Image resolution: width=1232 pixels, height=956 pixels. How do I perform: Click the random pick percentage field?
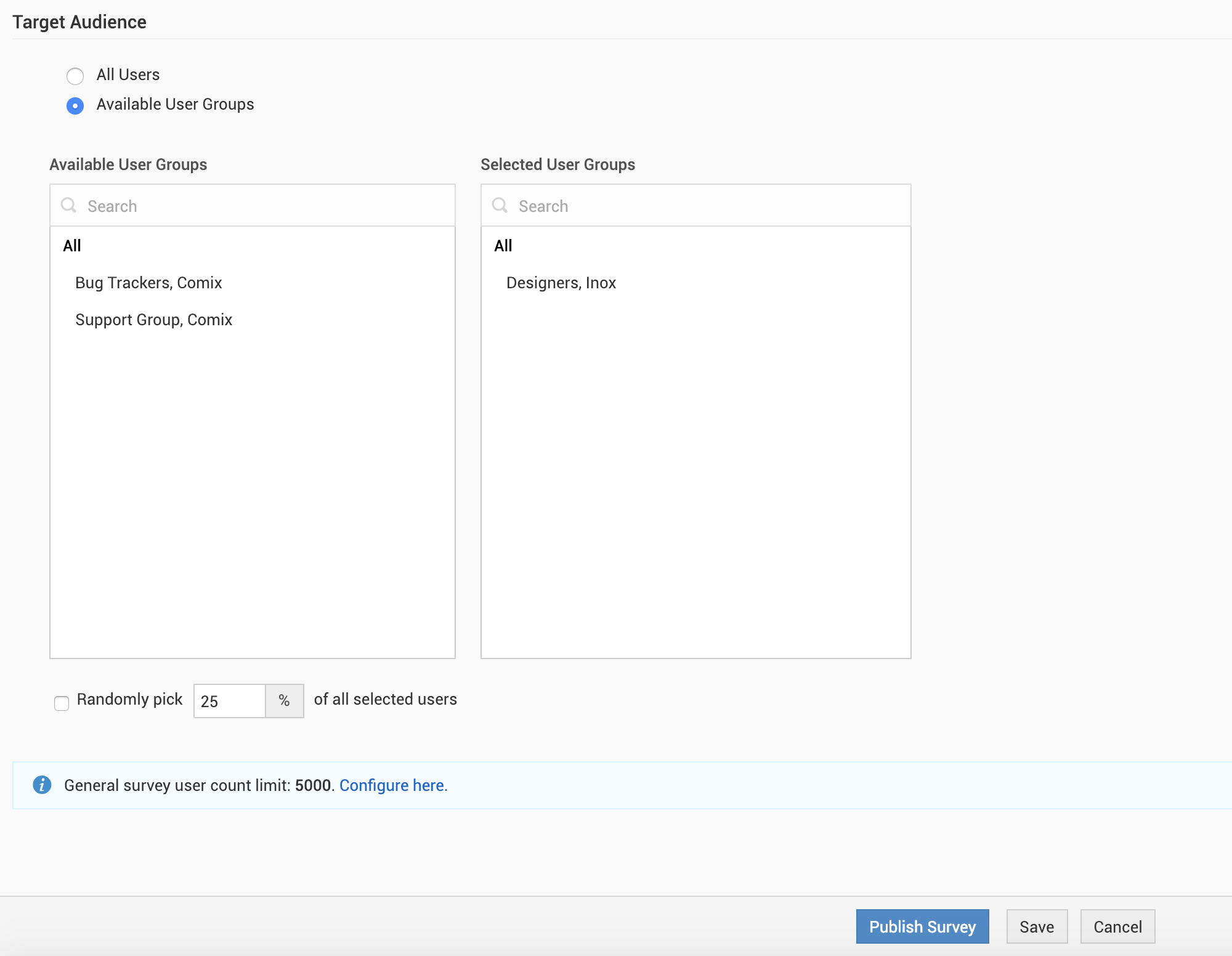229,701
